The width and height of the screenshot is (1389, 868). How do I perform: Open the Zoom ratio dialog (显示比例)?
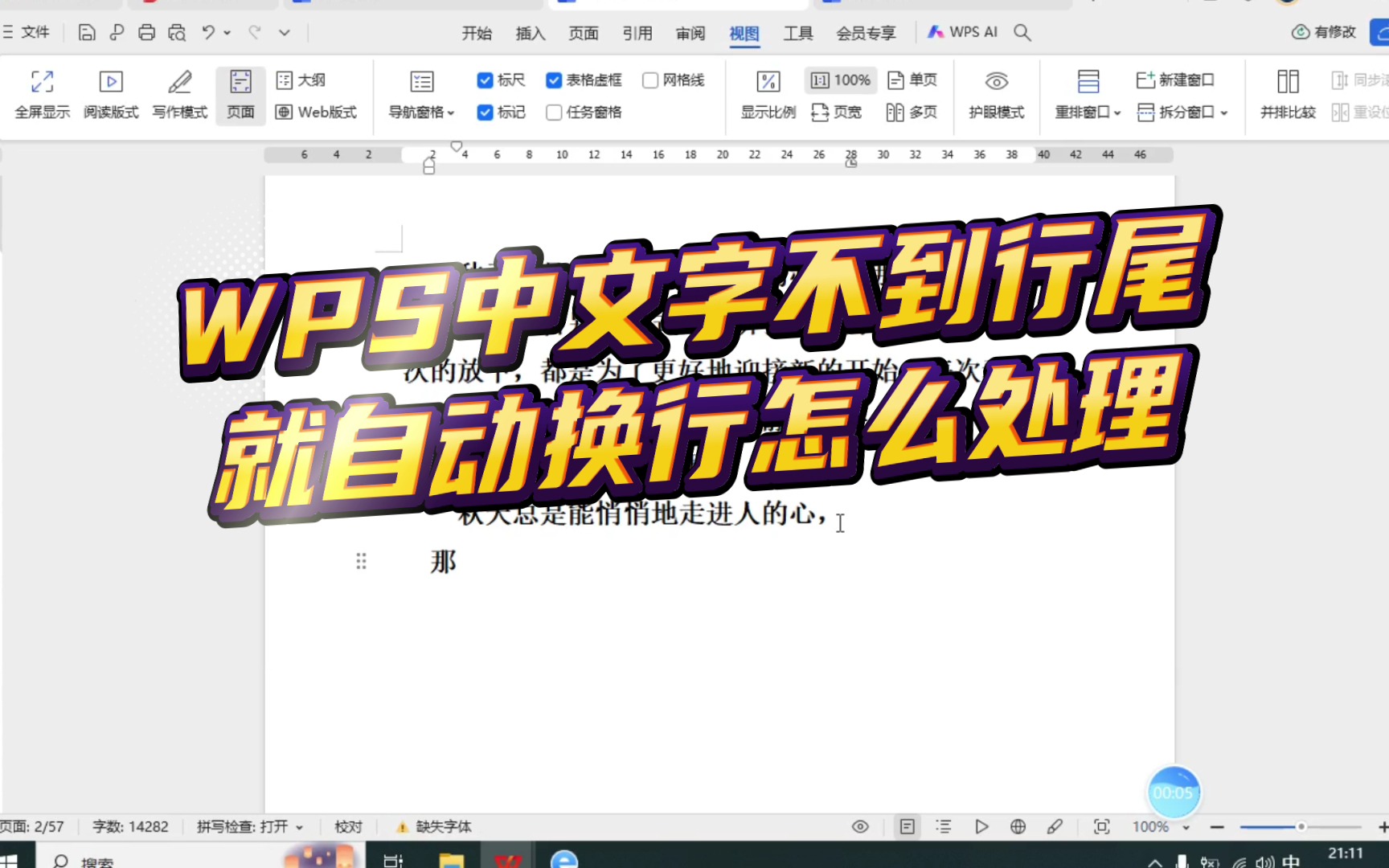768,95
